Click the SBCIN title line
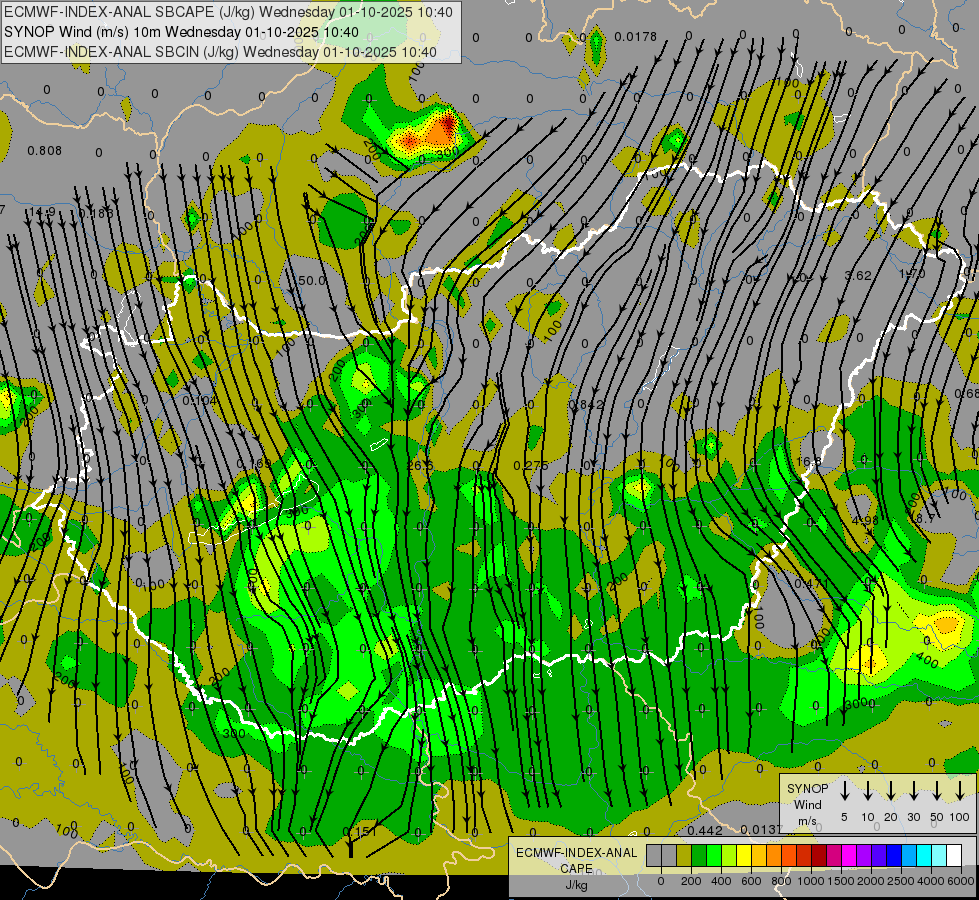Image resolution: width=979 pixels, height=900 pixels. tap(220, 51)
